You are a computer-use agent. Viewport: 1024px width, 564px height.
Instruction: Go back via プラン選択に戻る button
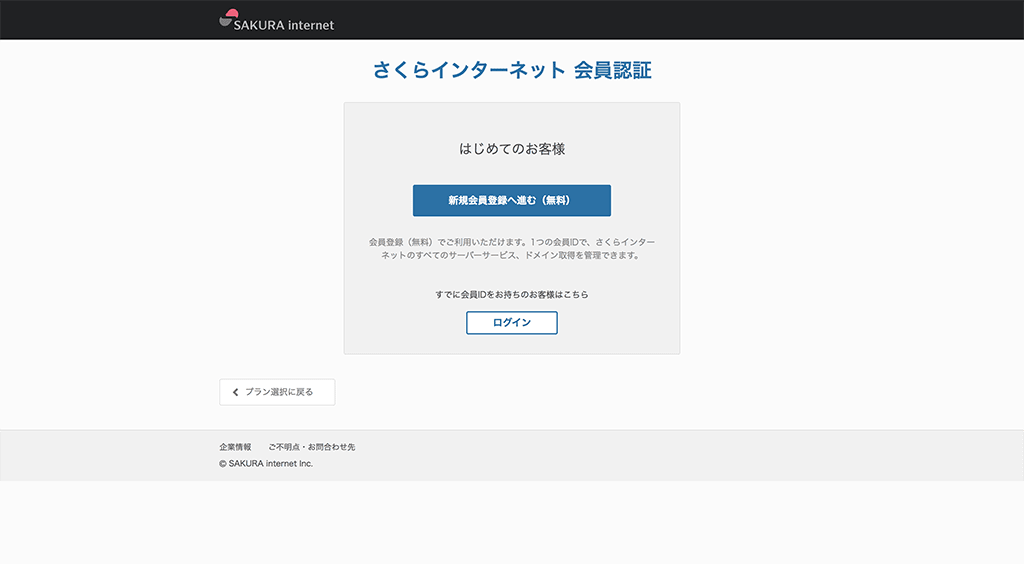pos(277,392)
